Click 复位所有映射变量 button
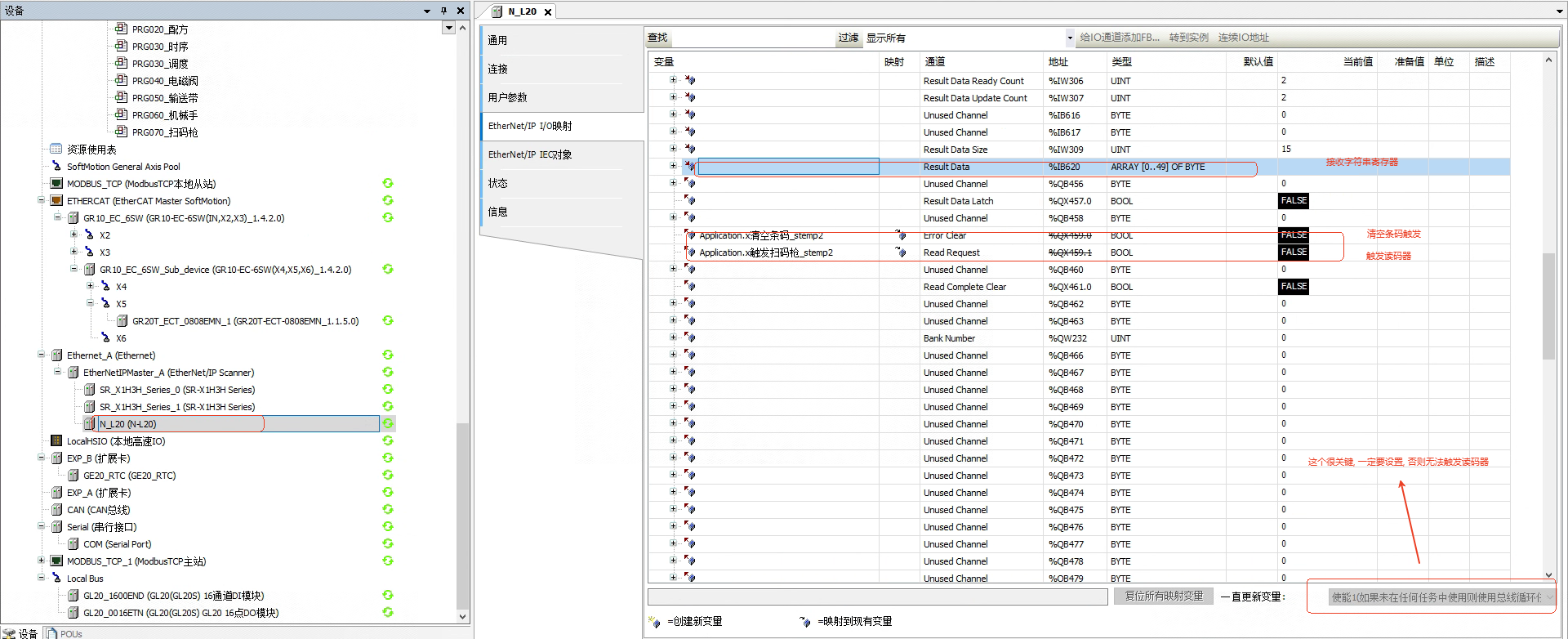The image size is (1568, 639). click(1164, 597)
